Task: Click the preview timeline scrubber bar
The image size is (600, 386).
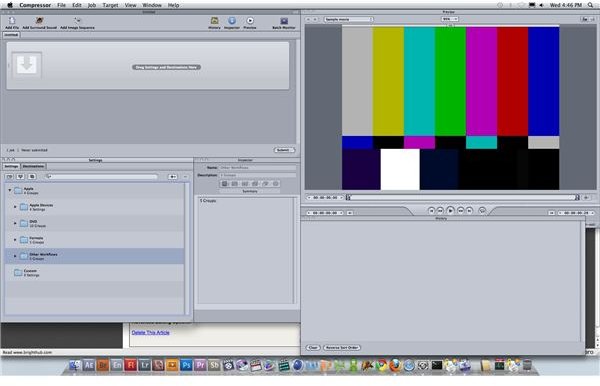Action: (462, 197)
